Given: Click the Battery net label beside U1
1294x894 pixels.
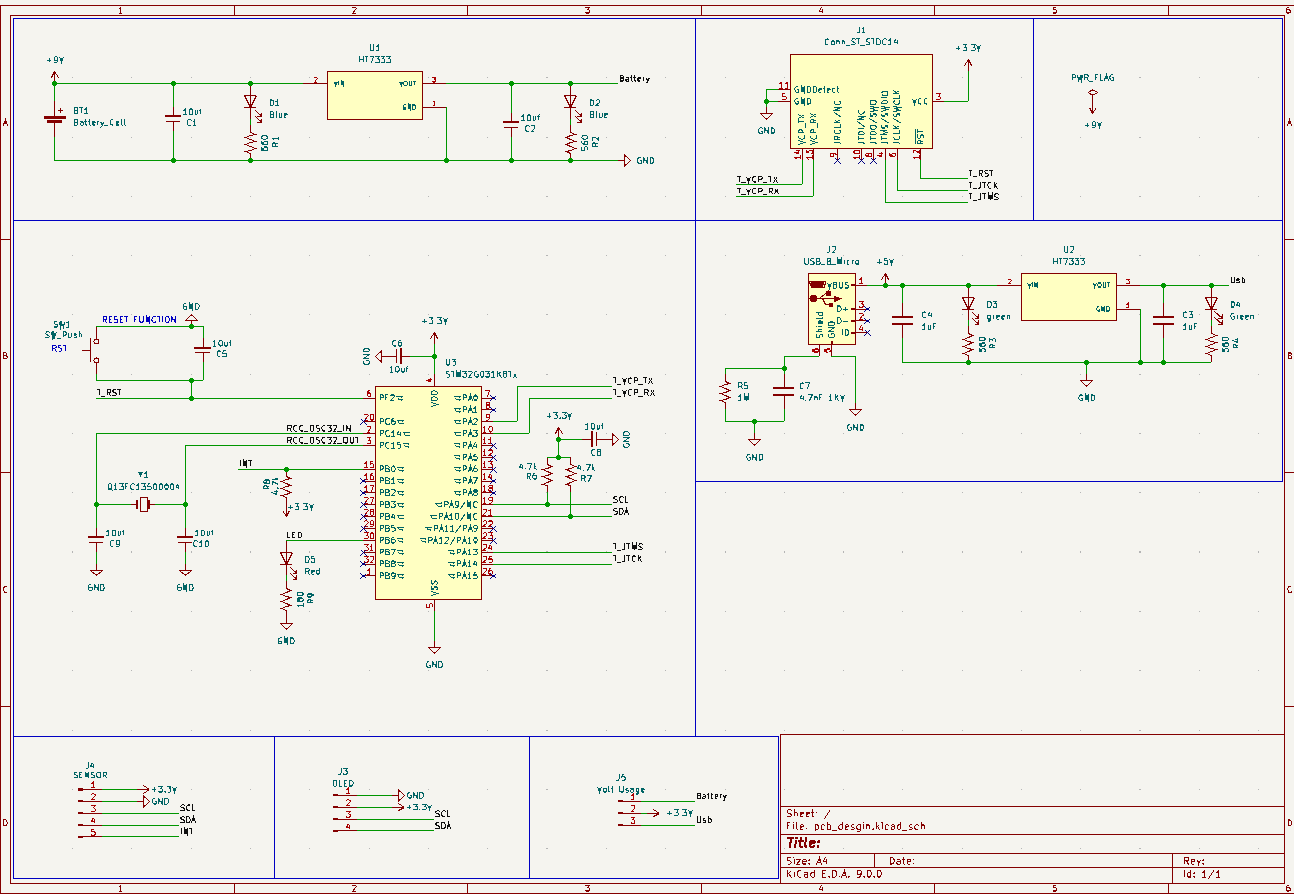Looking at the screenshot, I should coord(635,78).
